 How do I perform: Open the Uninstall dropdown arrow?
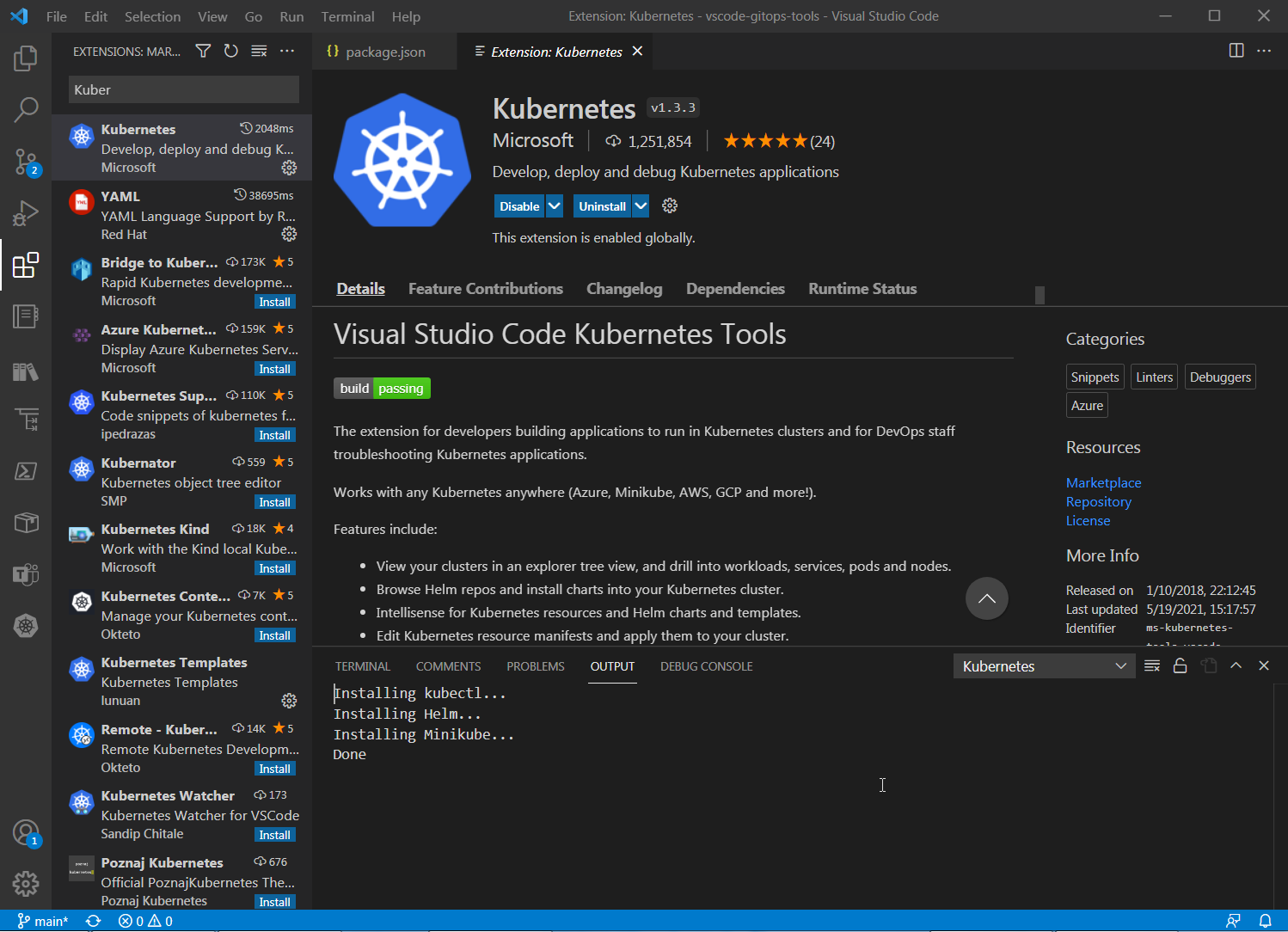pyautogui.click(x=641, y=205)
